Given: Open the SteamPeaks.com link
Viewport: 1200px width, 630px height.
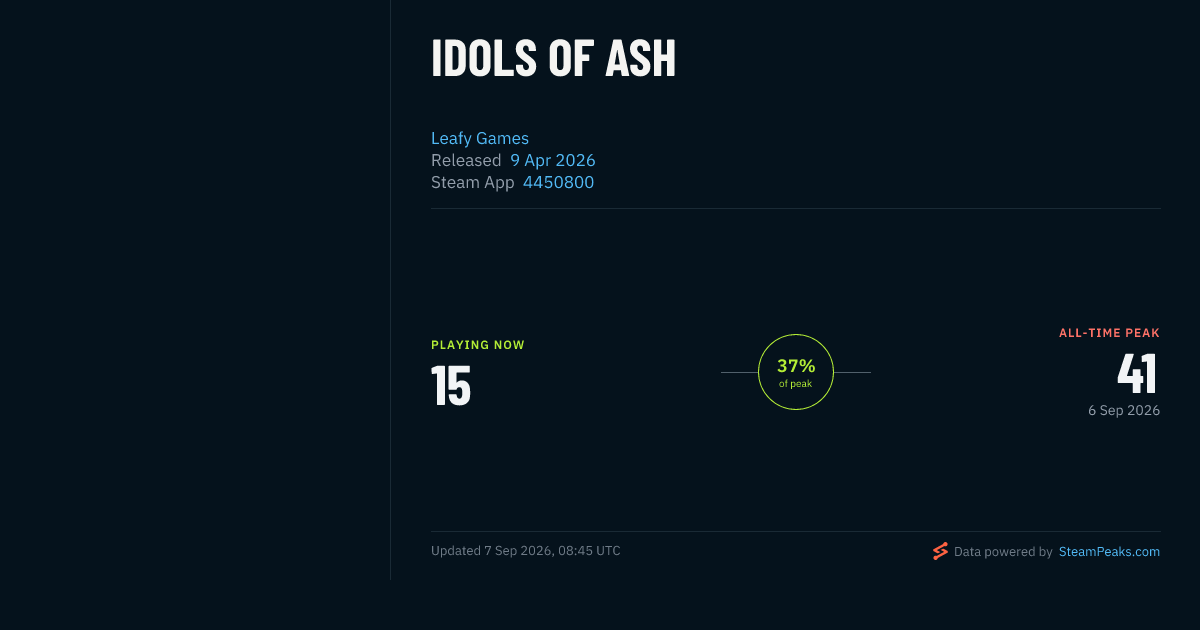Looking at the screenshot, I should [x=1109, y=551].
